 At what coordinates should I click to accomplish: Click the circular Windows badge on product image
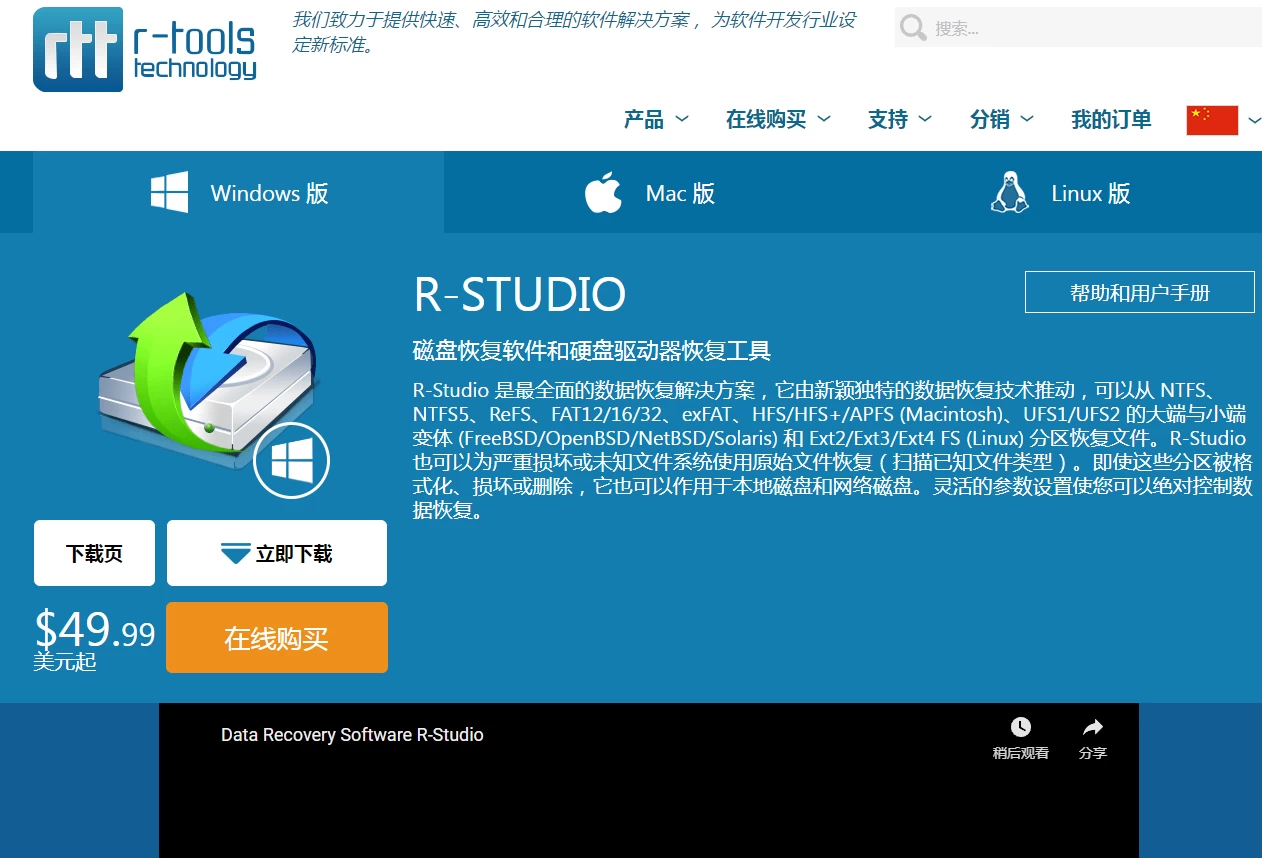click(x=291, y=460)
